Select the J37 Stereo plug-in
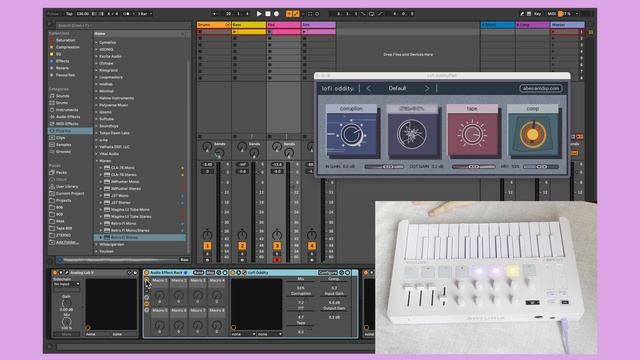 coord(120,202)
